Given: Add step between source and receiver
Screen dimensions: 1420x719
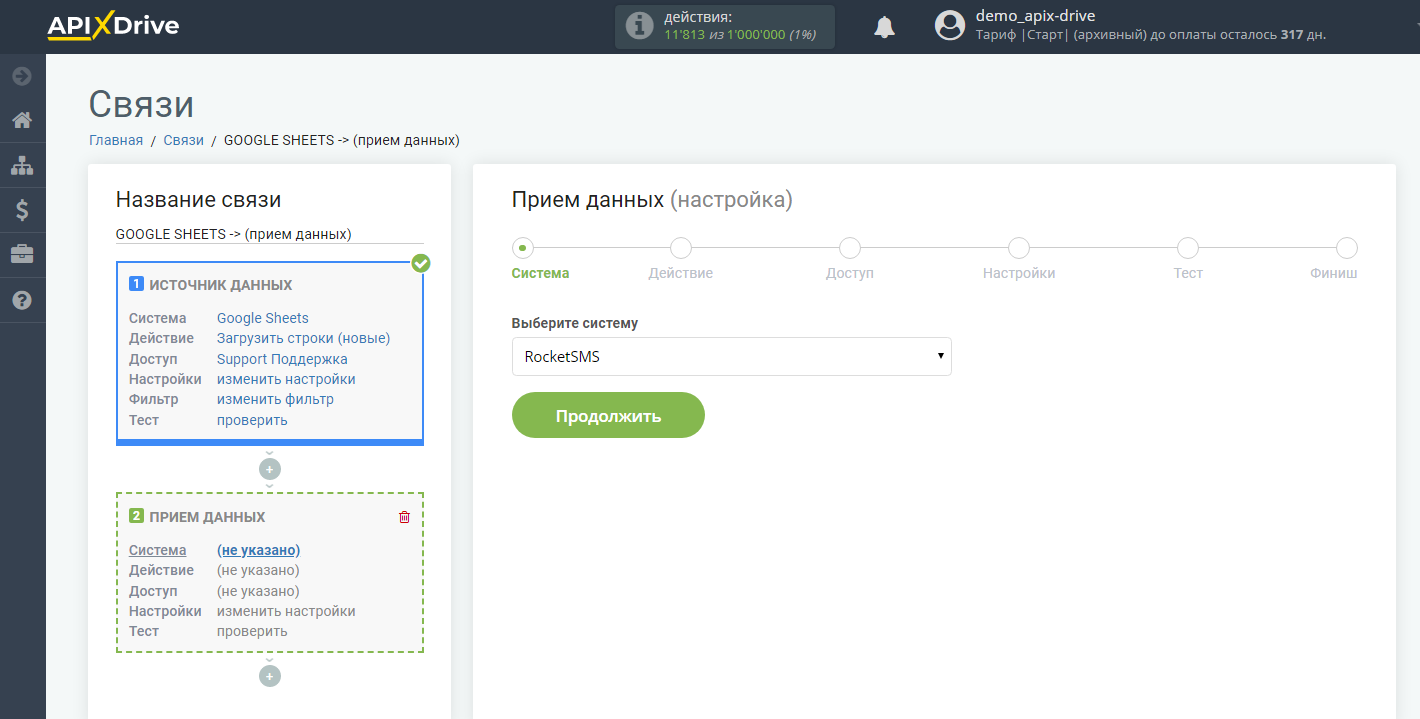Looking at the screenshot, I should tap(269, 469).
